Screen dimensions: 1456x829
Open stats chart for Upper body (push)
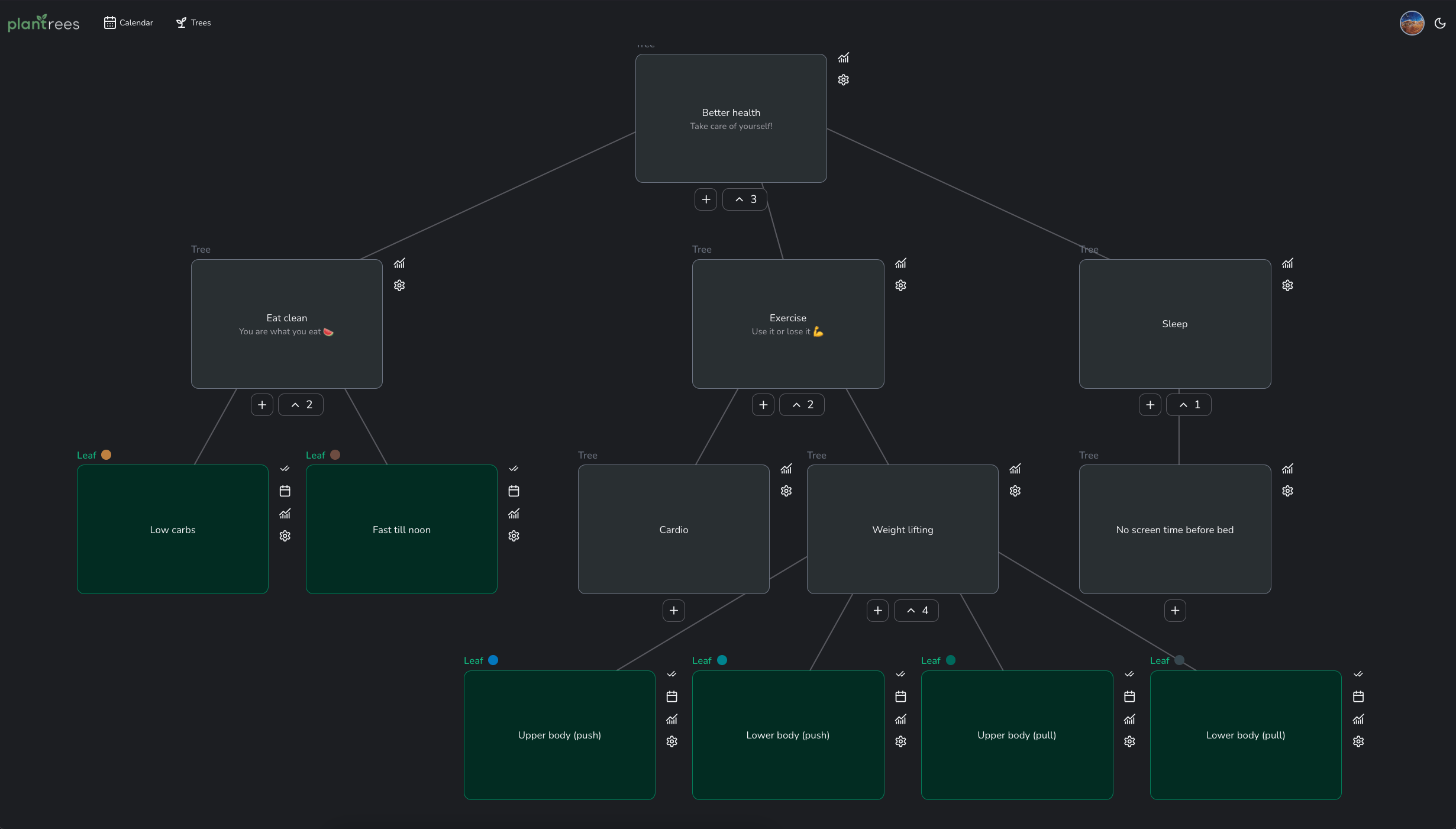tap(671, 719)
